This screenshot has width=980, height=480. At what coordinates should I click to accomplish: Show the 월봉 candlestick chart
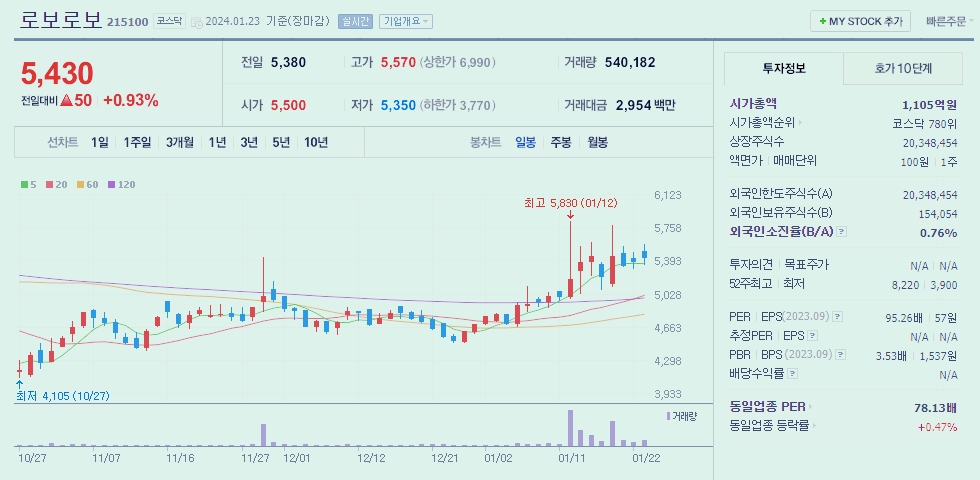click(x=597, y=142)
